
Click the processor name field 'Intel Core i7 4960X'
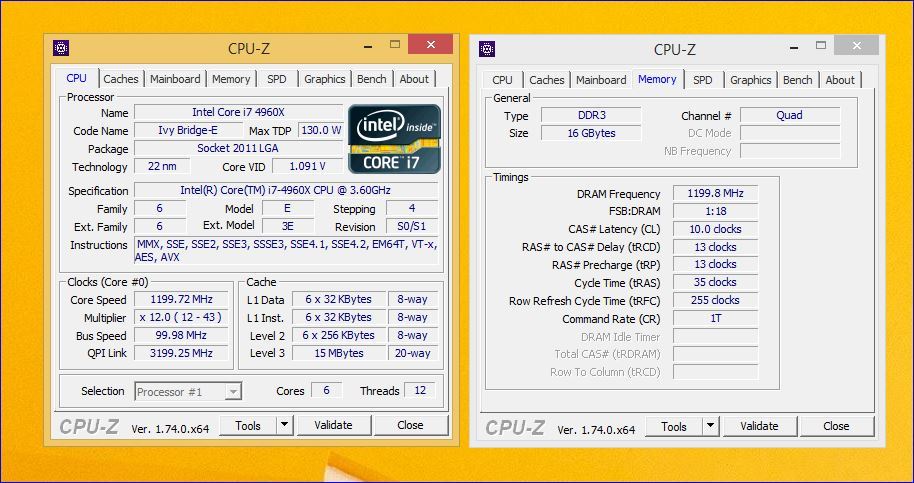[238, 112]
